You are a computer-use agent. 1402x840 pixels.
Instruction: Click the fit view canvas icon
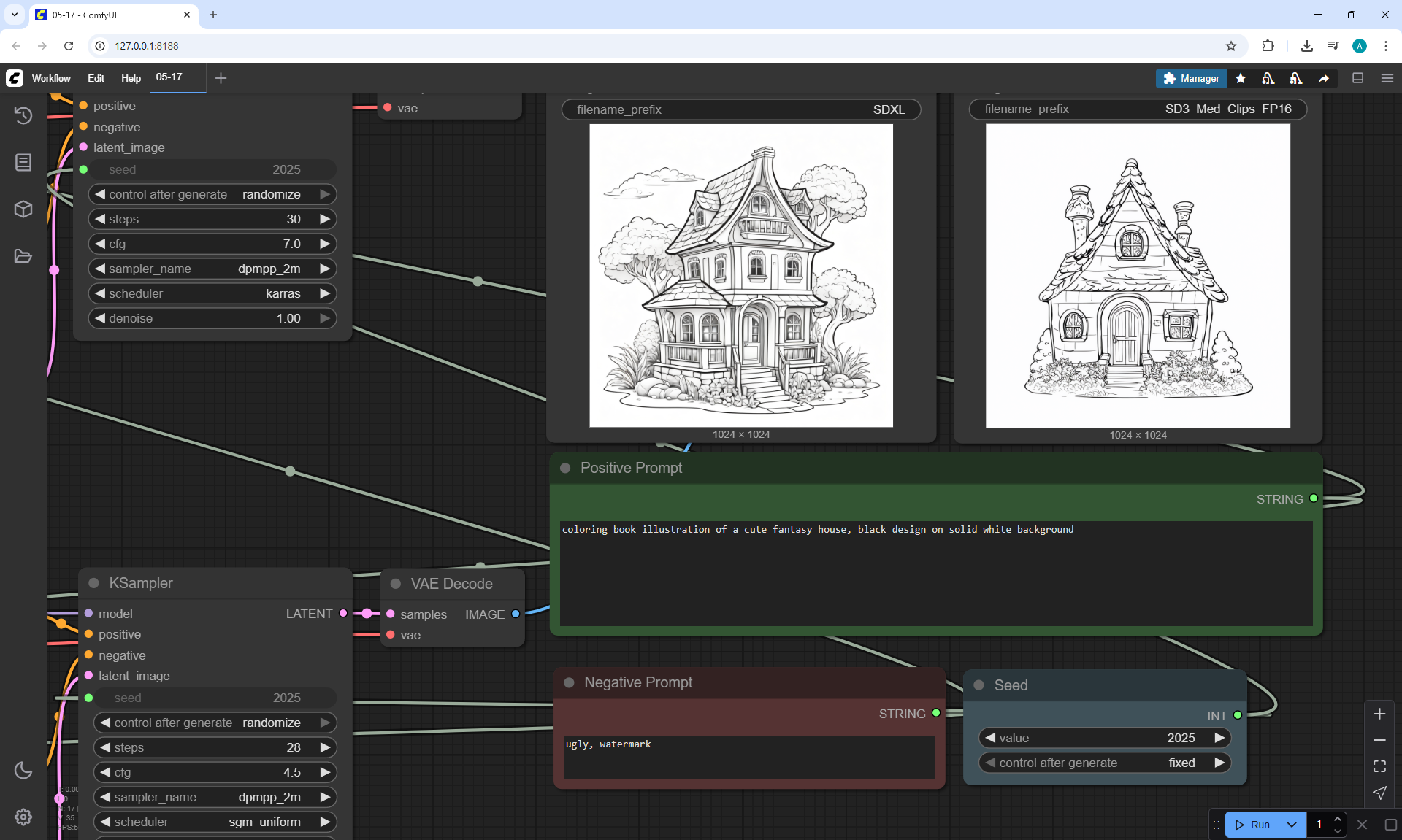click(x=1379, y=766)
